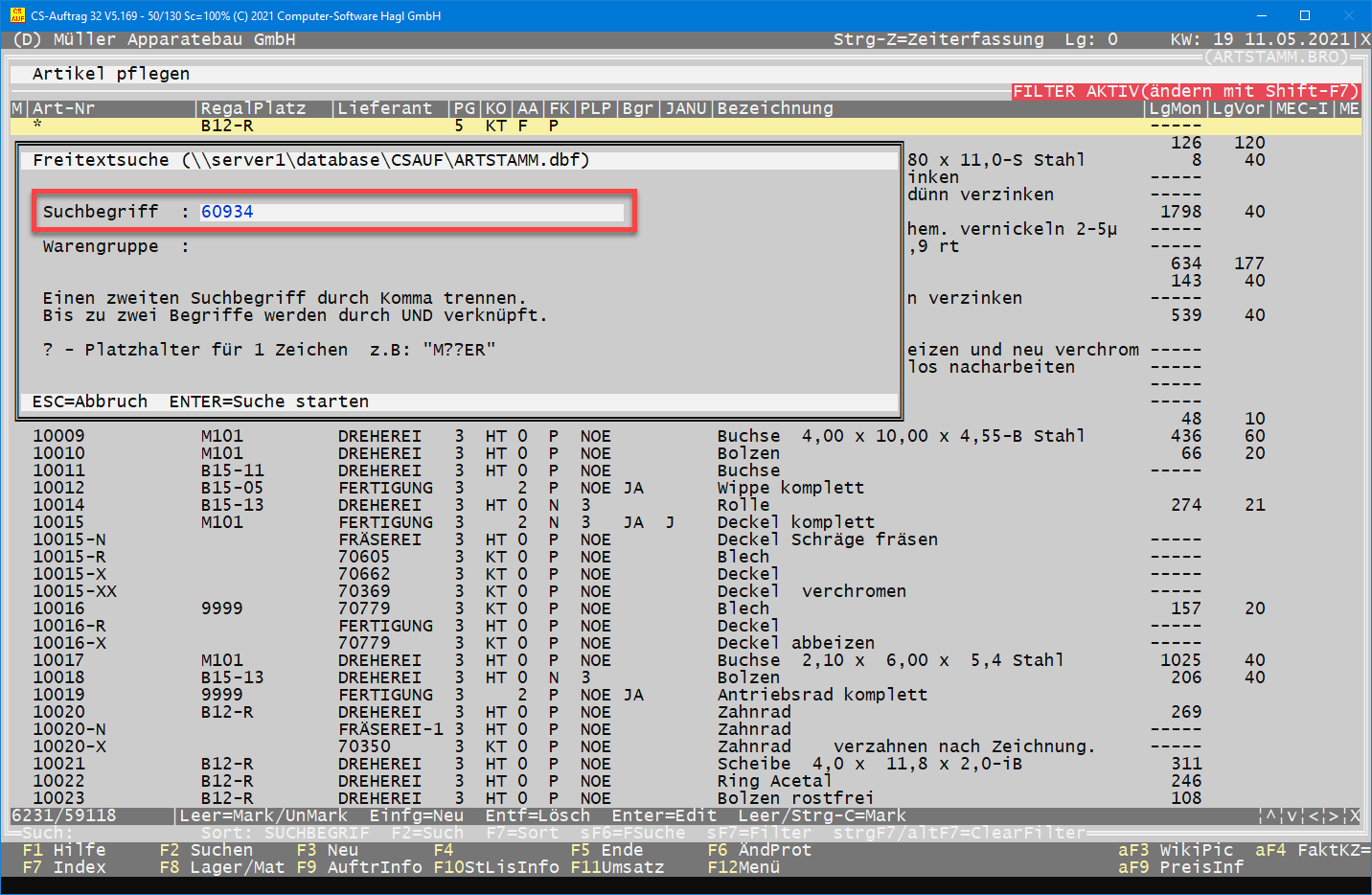The width and height of the screenshot is (1372, 895).
Task: Click the X symbol beside the navigation arrows
Action: coord(1354,815)
